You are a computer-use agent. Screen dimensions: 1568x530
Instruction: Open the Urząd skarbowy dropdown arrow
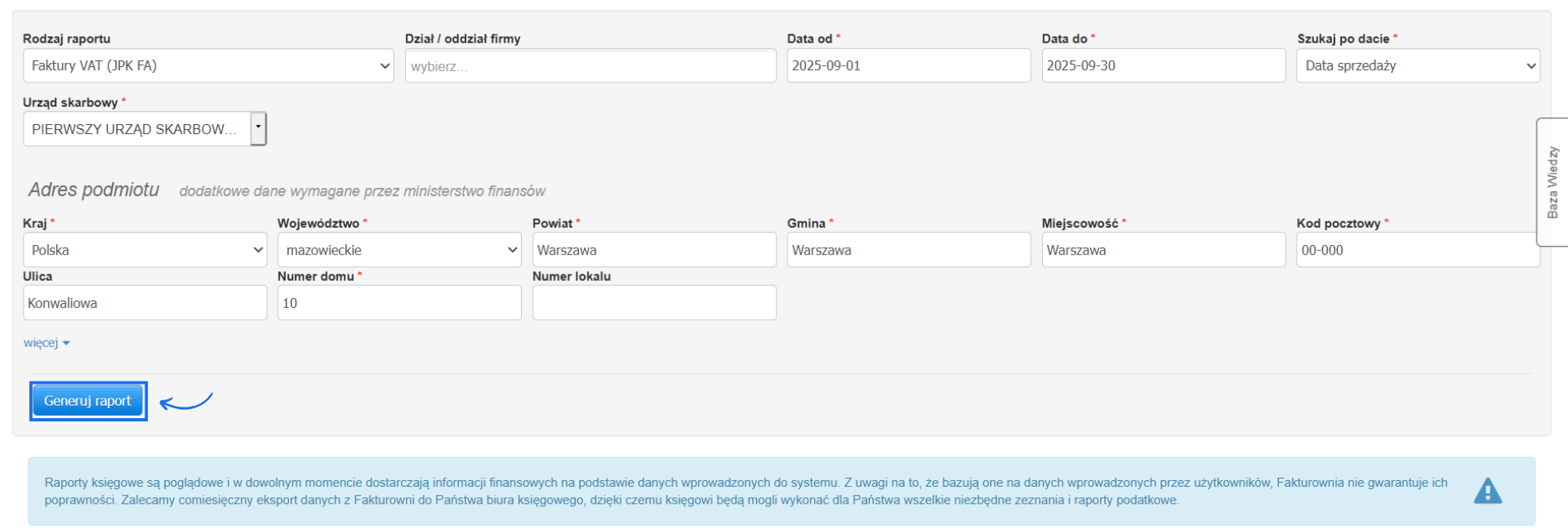pyautogui.click(x=258, y=128)
